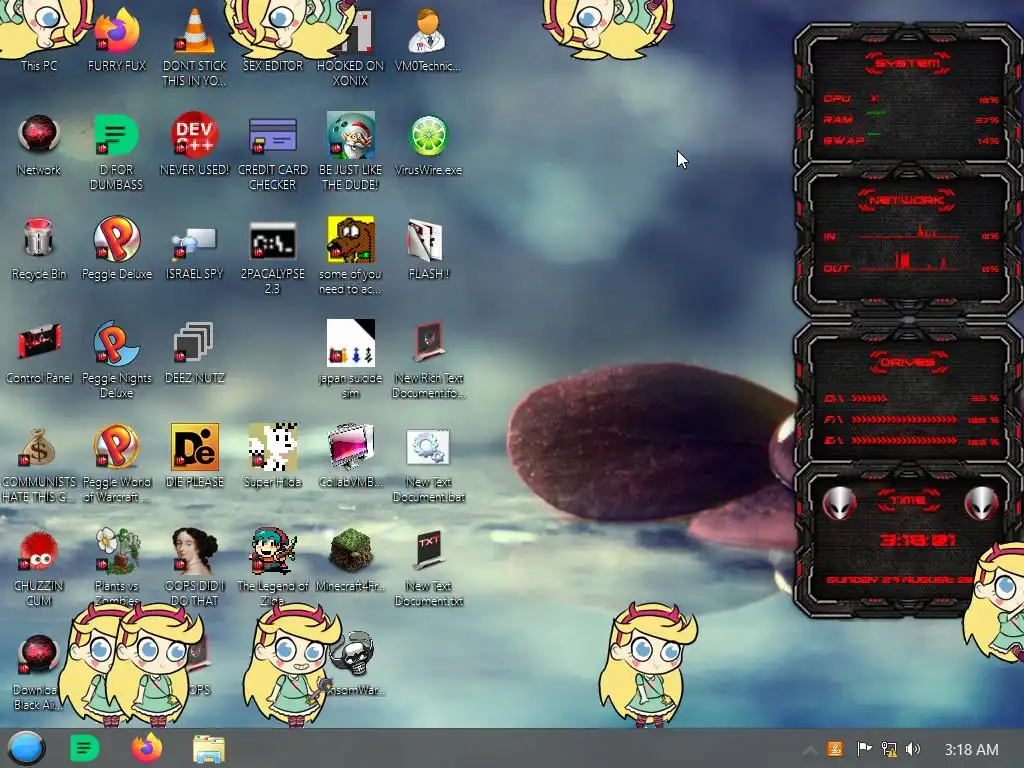Open the DIE PLEASE shortcut

pos(195,447)
